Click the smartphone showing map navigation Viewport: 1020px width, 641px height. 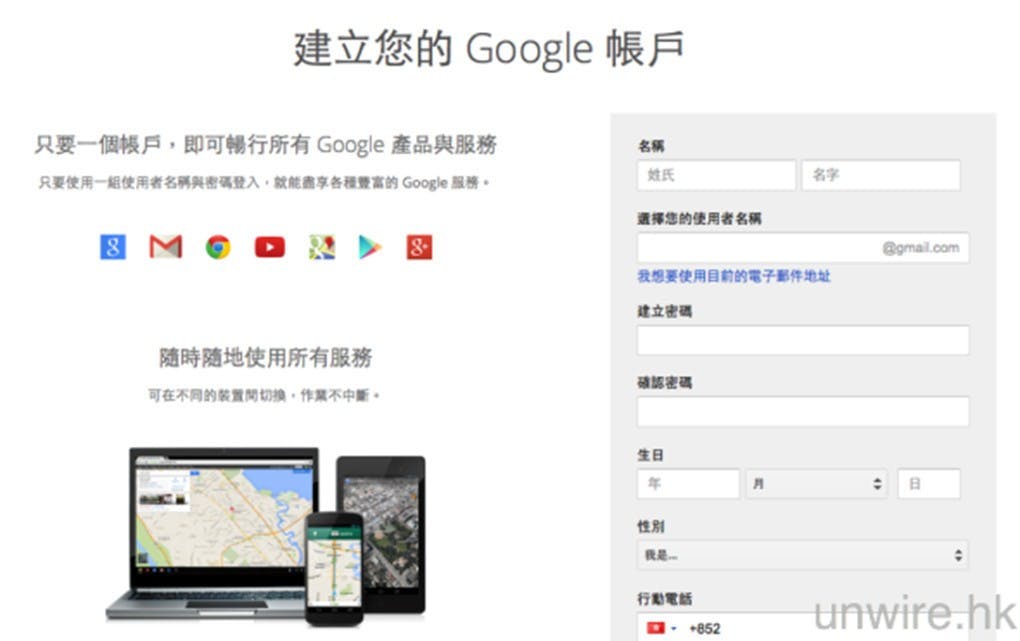click(x=334, y=568)
